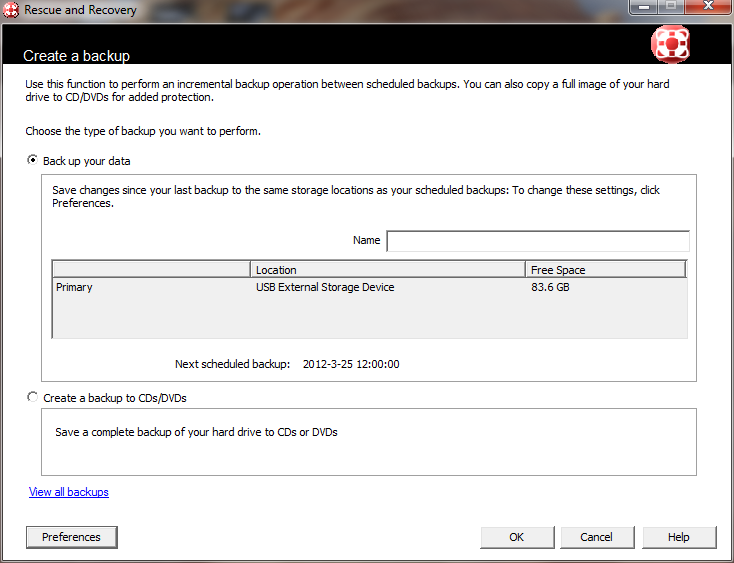This screenshot has width=734, height=563.
Task: Minimize the Rescue and Recovery window
Action: (642, 8)
